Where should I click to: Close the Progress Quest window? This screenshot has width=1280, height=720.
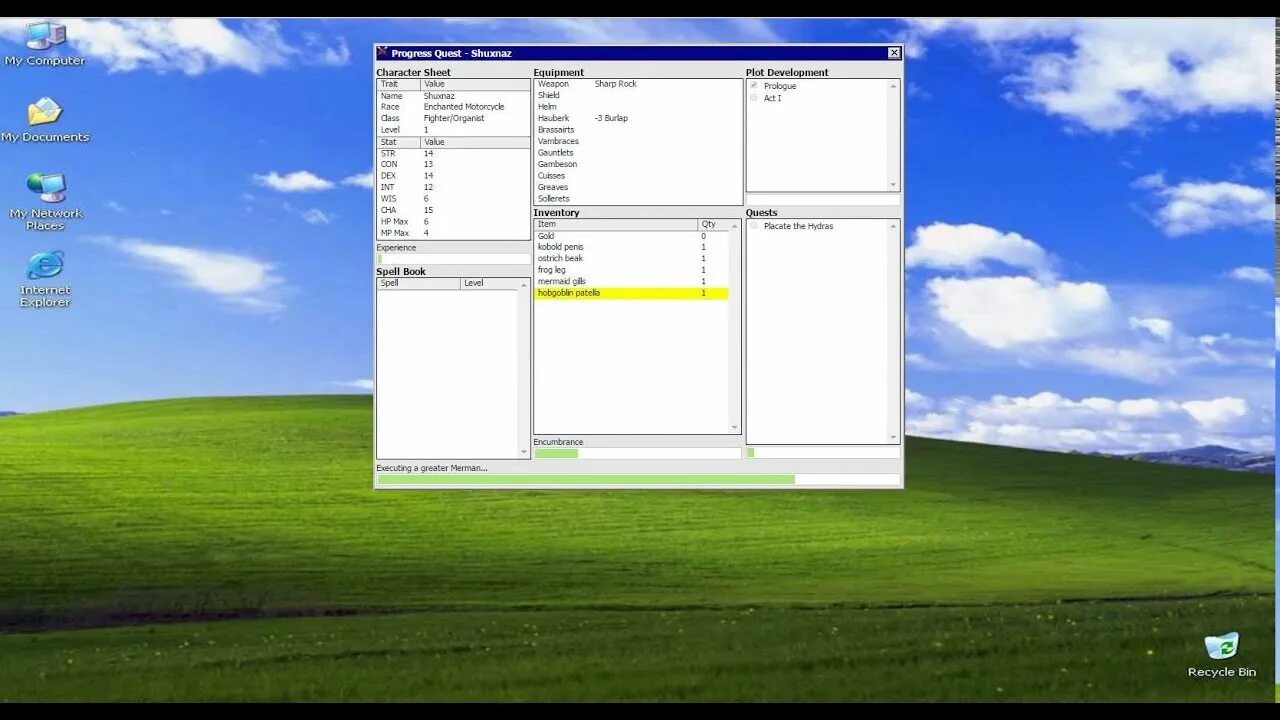(x=894, y=53)
